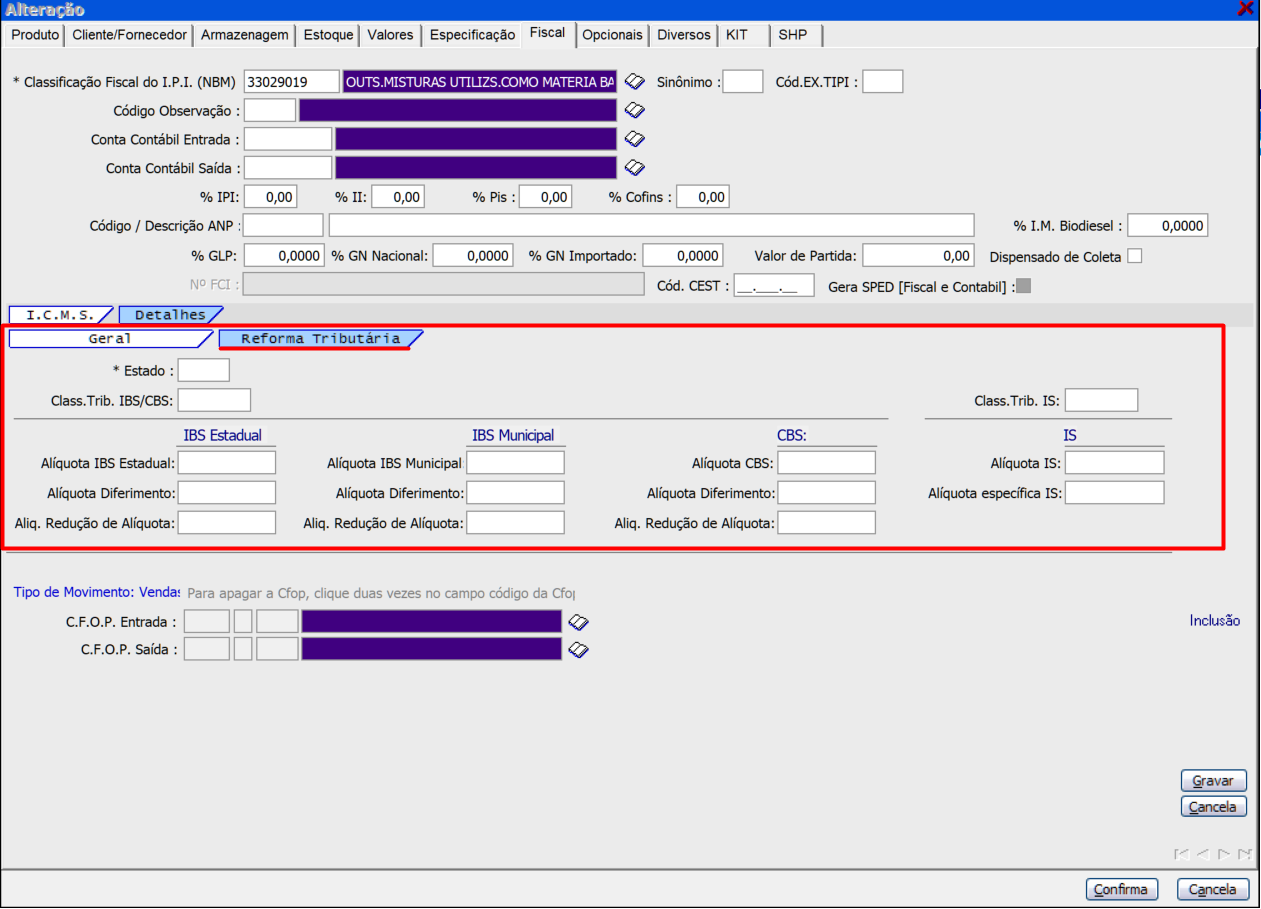Viewport: 1261px width, 909px height.
Task: Open lookup for Conta Contábil Entrada
Action: tap(635, 139)
